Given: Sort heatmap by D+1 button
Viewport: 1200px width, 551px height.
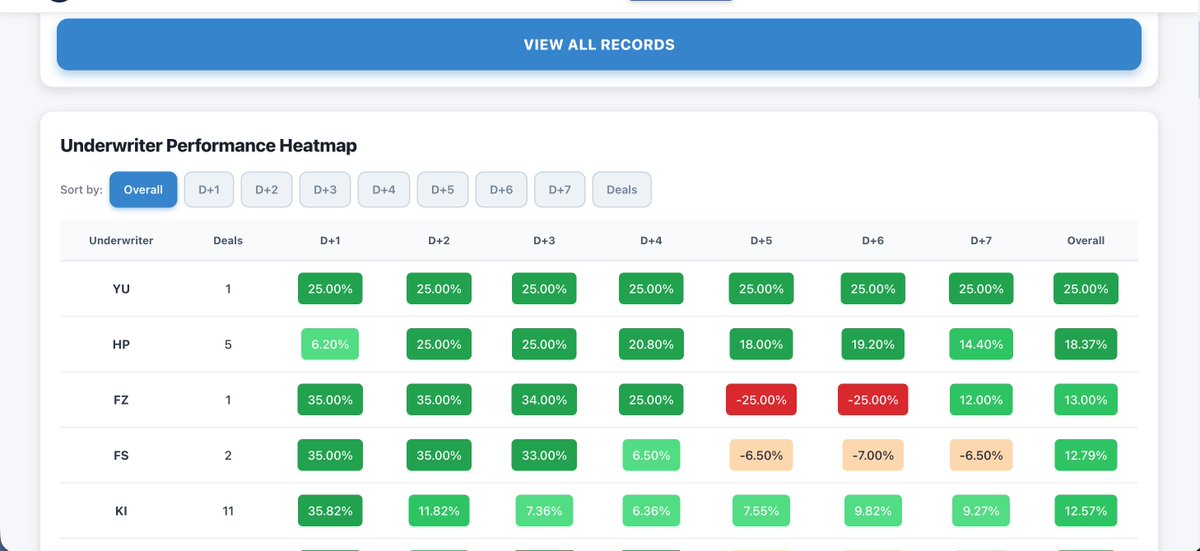Looking at the screenshot, I should click(208, 189).
